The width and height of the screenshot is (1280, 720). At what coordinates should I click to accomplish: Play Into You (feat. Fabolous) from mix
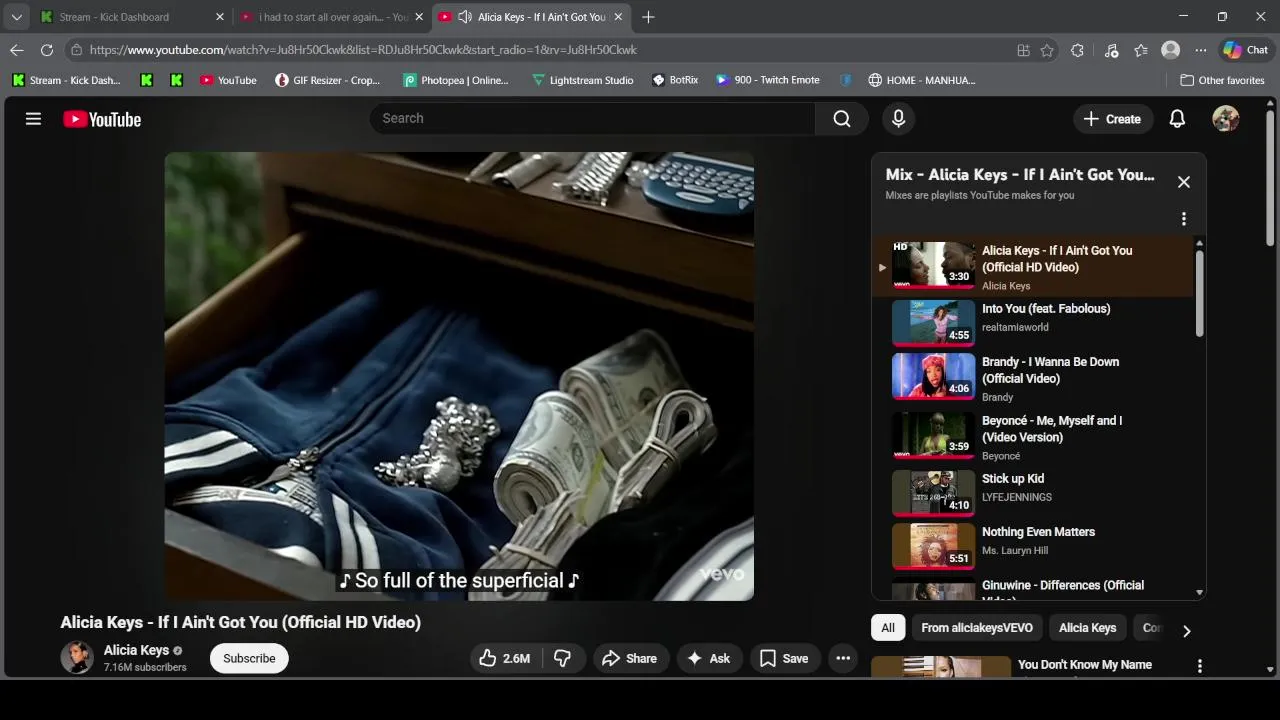pyautogui.click(x=1033, y=322)
